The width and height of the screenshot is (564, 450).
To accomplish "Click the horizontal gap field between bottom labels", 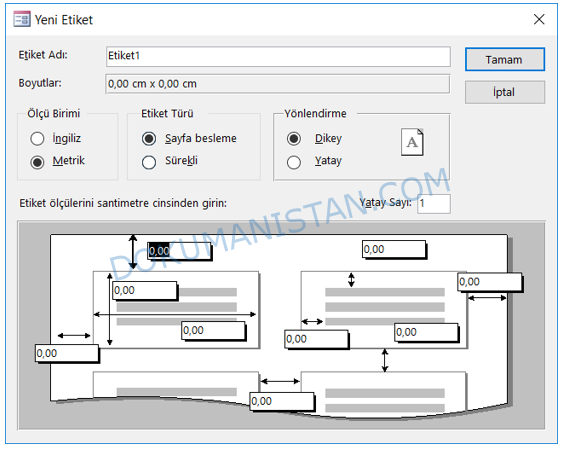I will point(282,401).
